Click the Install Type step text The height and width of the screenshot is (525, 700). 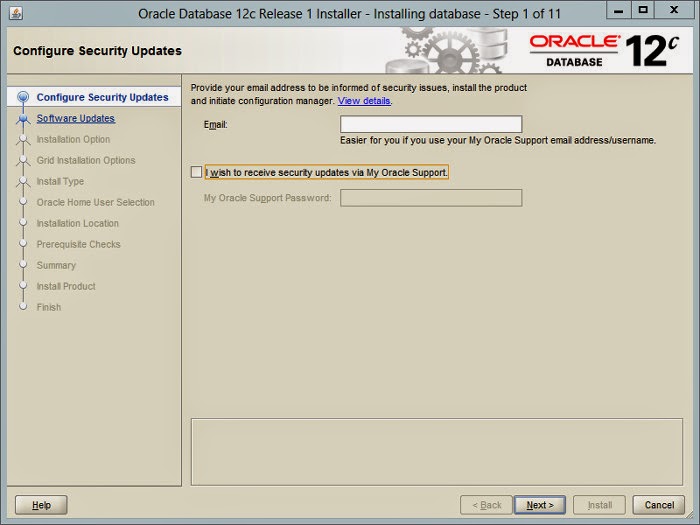[x=60, y=181]
